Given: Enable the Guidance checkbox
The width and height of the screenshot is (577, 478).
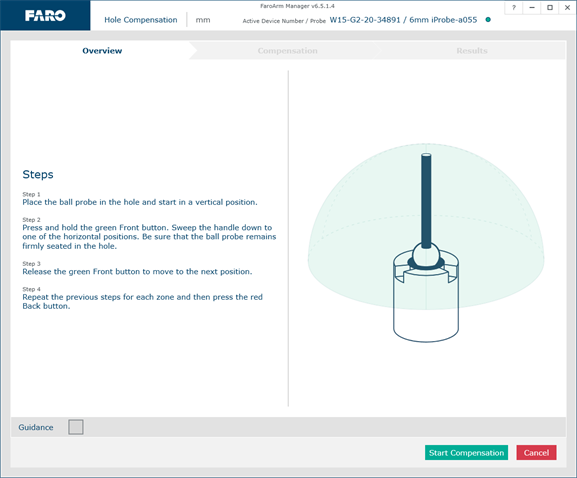Looking at the screenshot, I should coord(76,427).
